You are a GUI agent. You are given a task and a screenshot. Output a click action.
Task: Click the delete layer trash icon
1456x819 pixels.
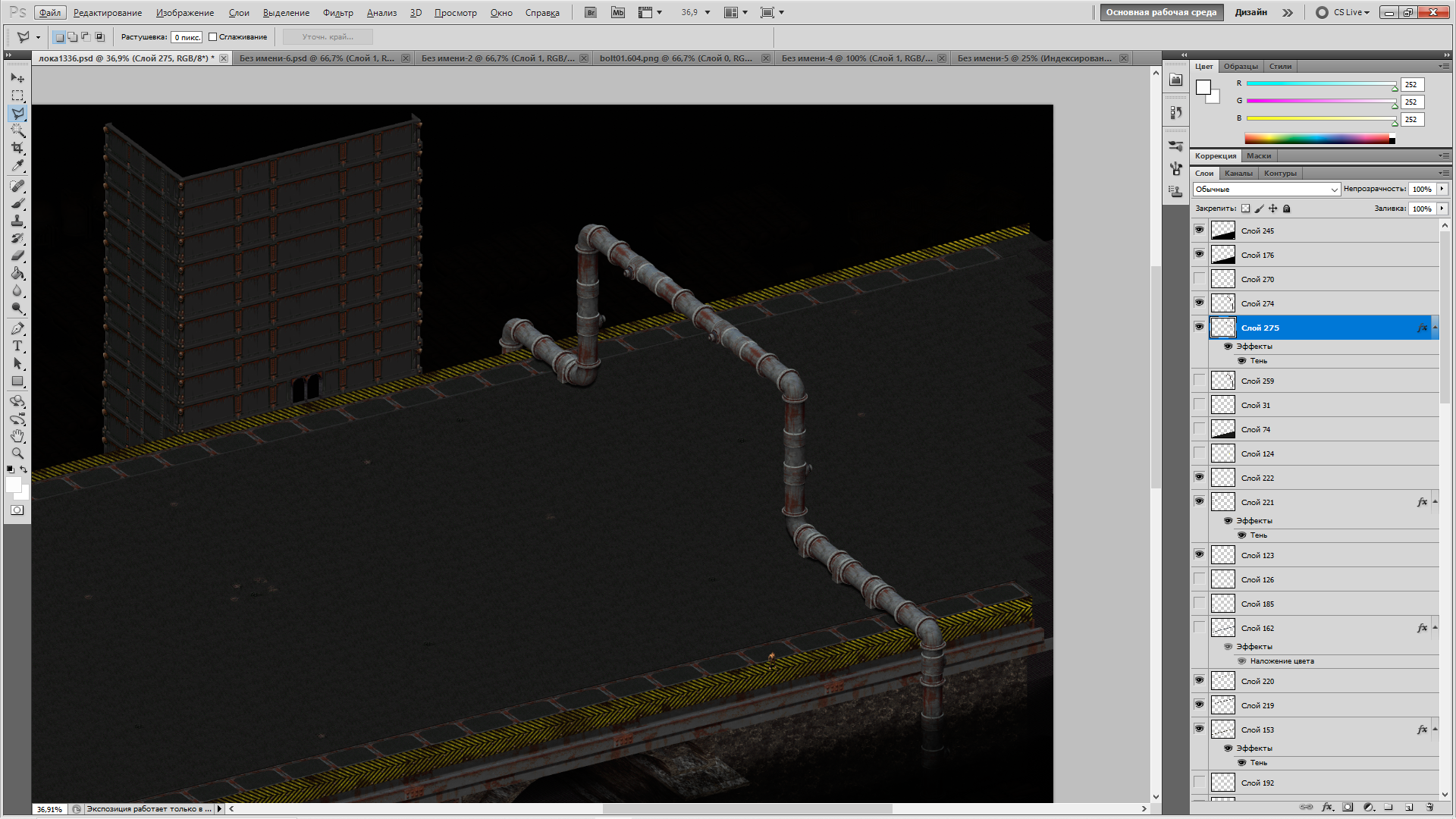pos(1429,807)
